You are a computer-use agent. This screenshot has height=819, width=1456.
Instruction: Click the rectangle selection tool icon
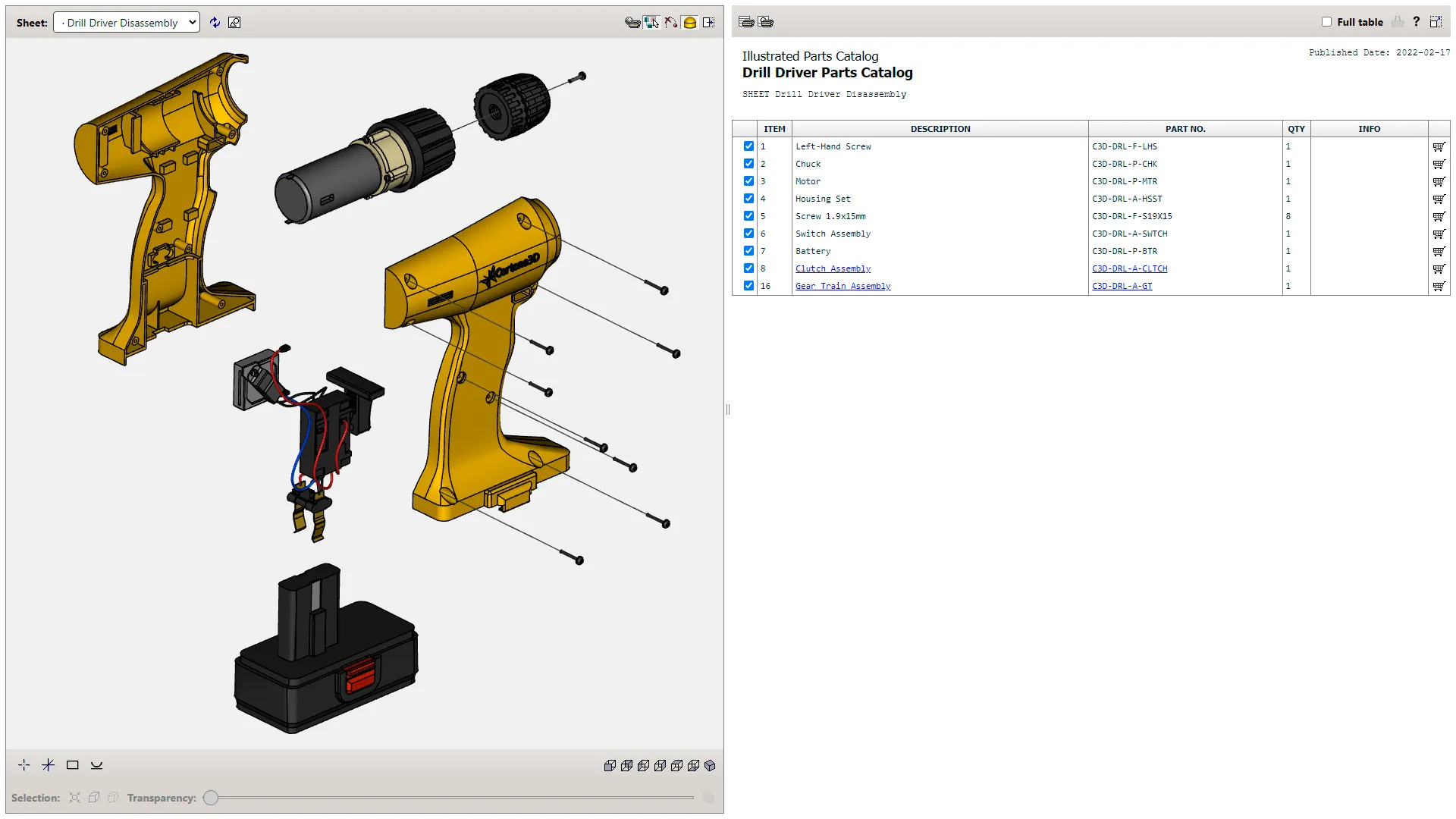tap(73, 765)
